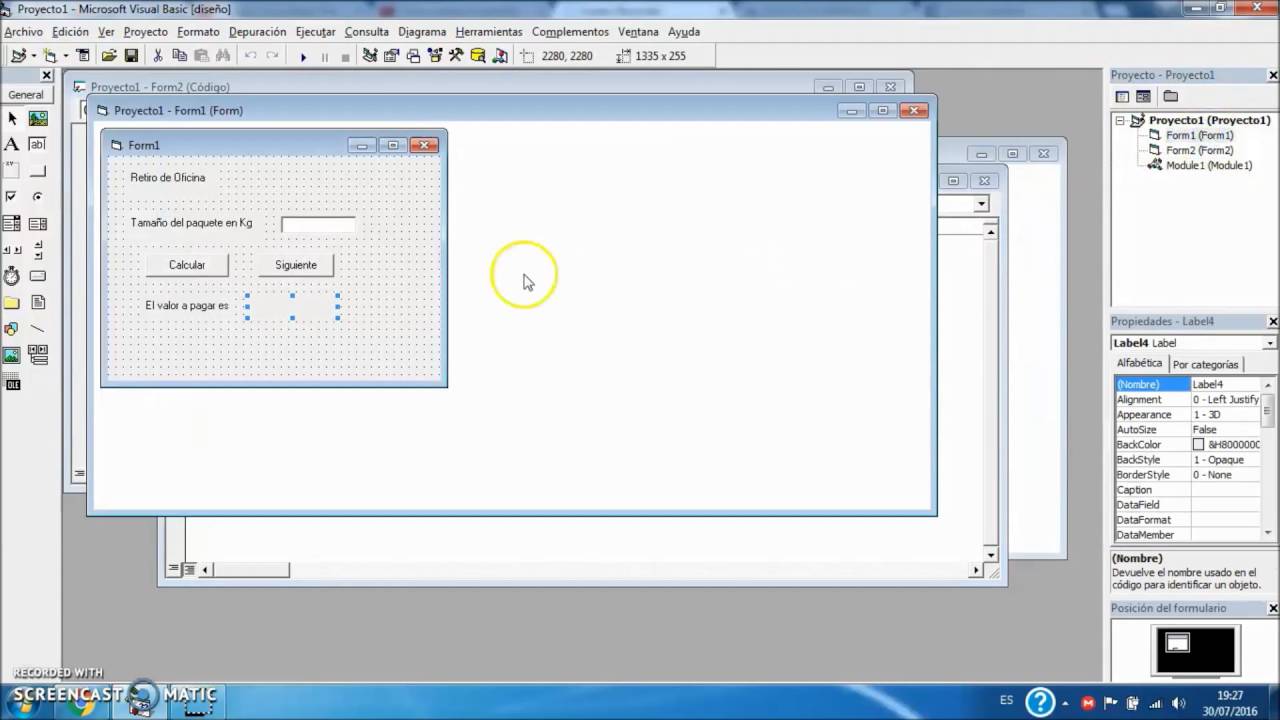This screenshot has width=1280, height=720.
Task: Select the Image control tool
Action: click(12, 355)
